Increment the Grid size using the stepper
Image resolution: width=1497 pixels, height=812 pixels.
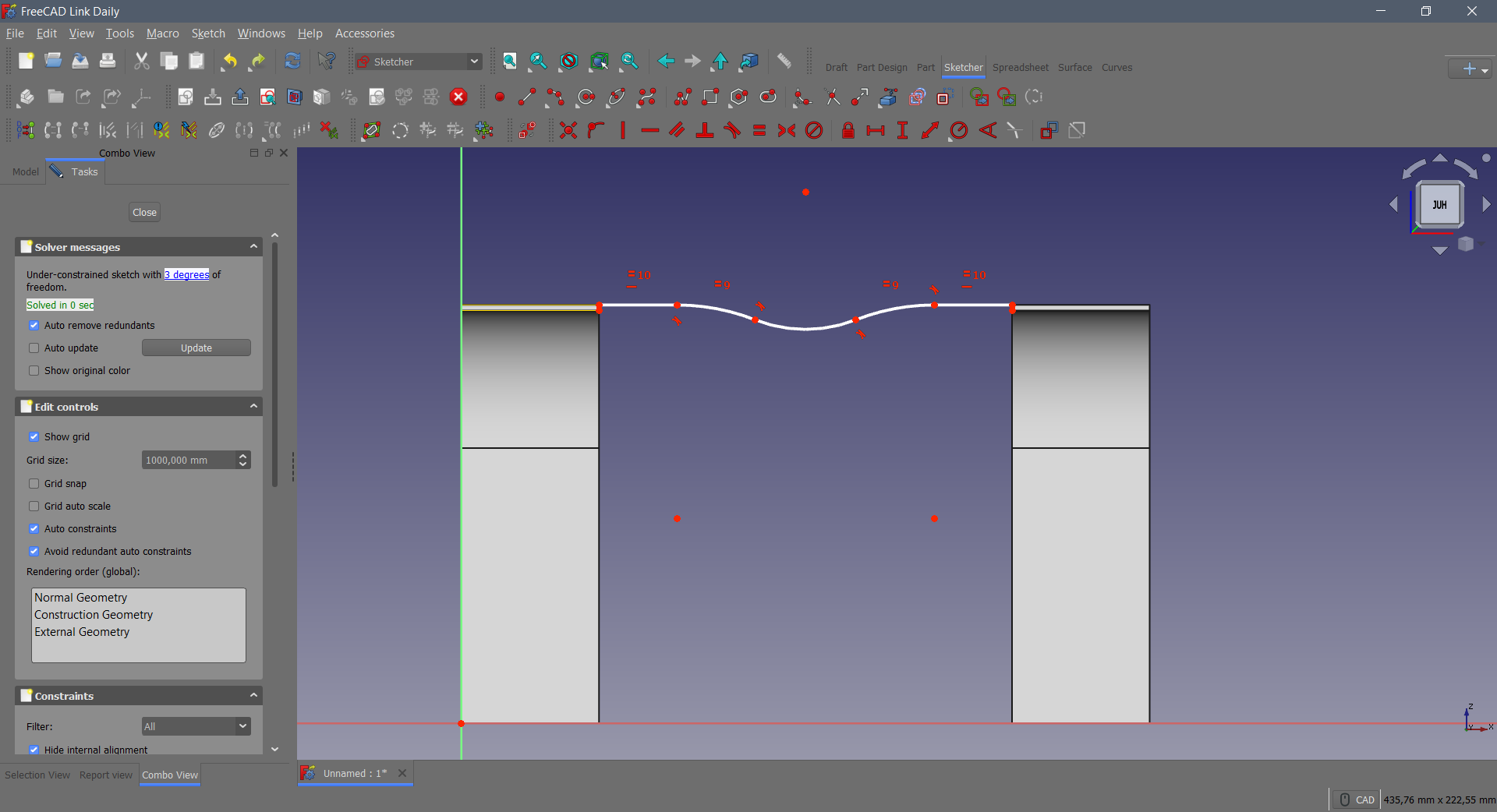[x=242, y=456]
